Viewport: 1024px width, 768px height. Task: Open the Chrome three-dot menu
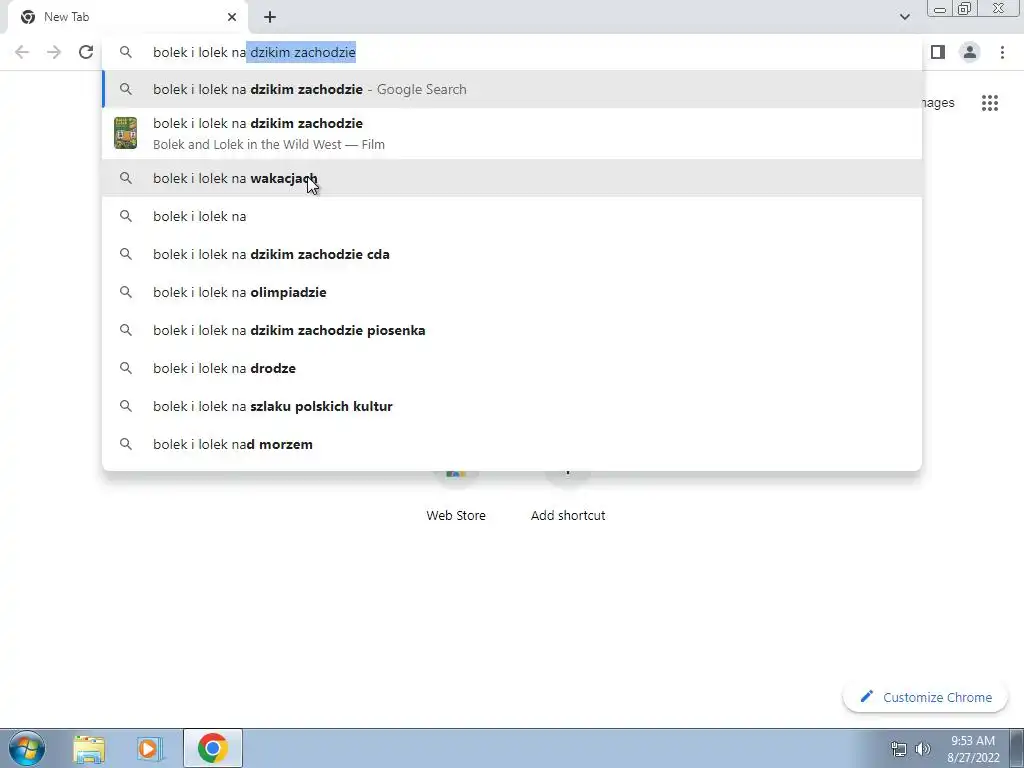click(x=1002, y=52)
